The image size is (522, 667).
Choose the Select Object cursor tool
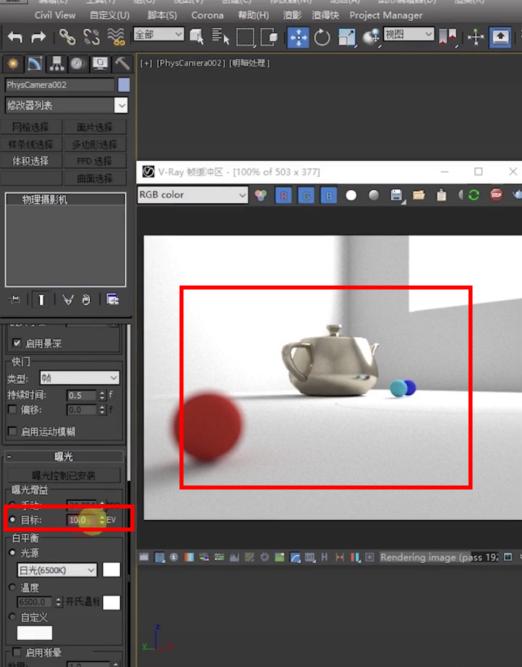click(x=196, y=37)
